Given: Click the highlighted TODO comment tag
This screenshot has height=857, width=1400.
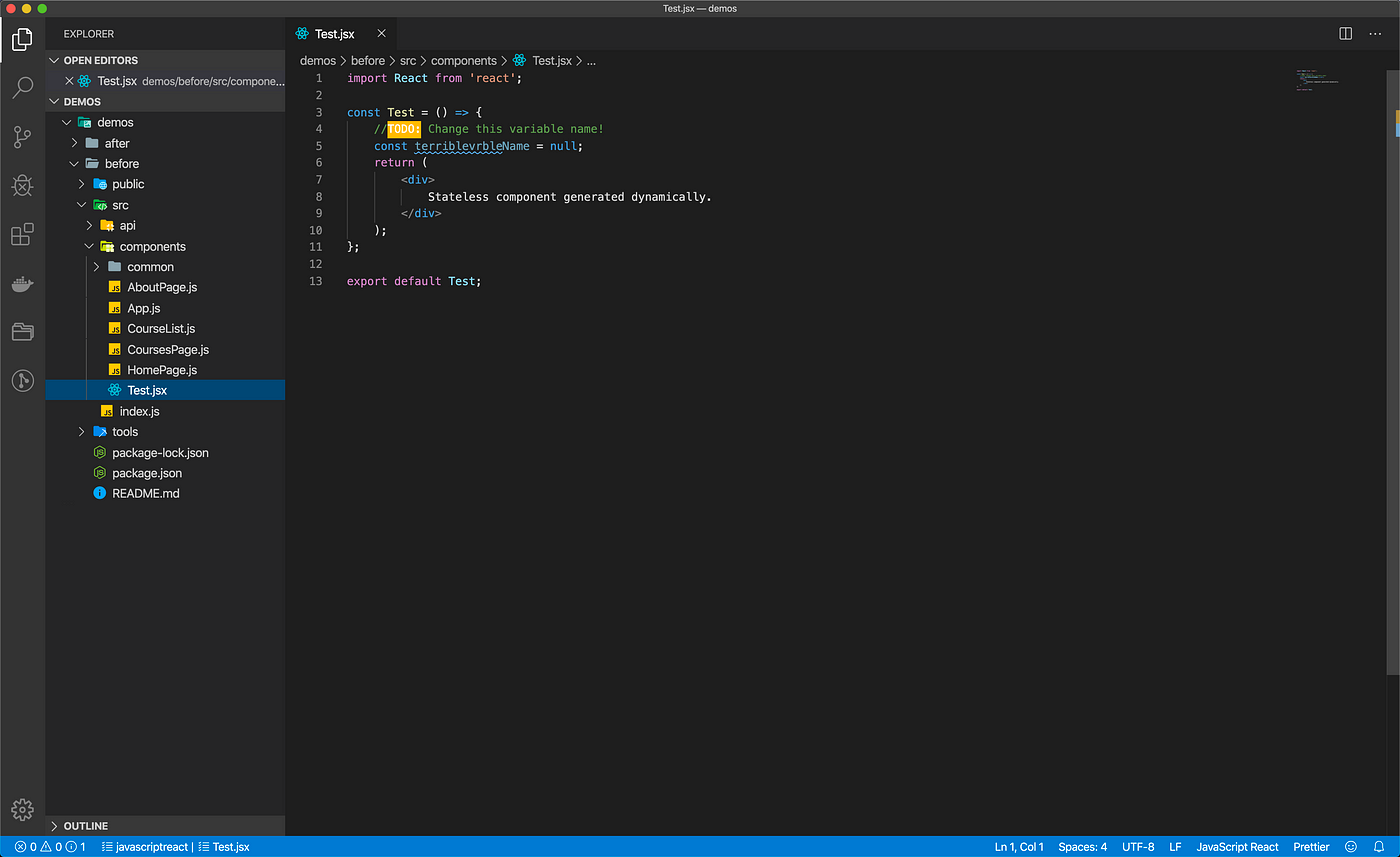Looking at the screenshot, I should pos(404,129).
